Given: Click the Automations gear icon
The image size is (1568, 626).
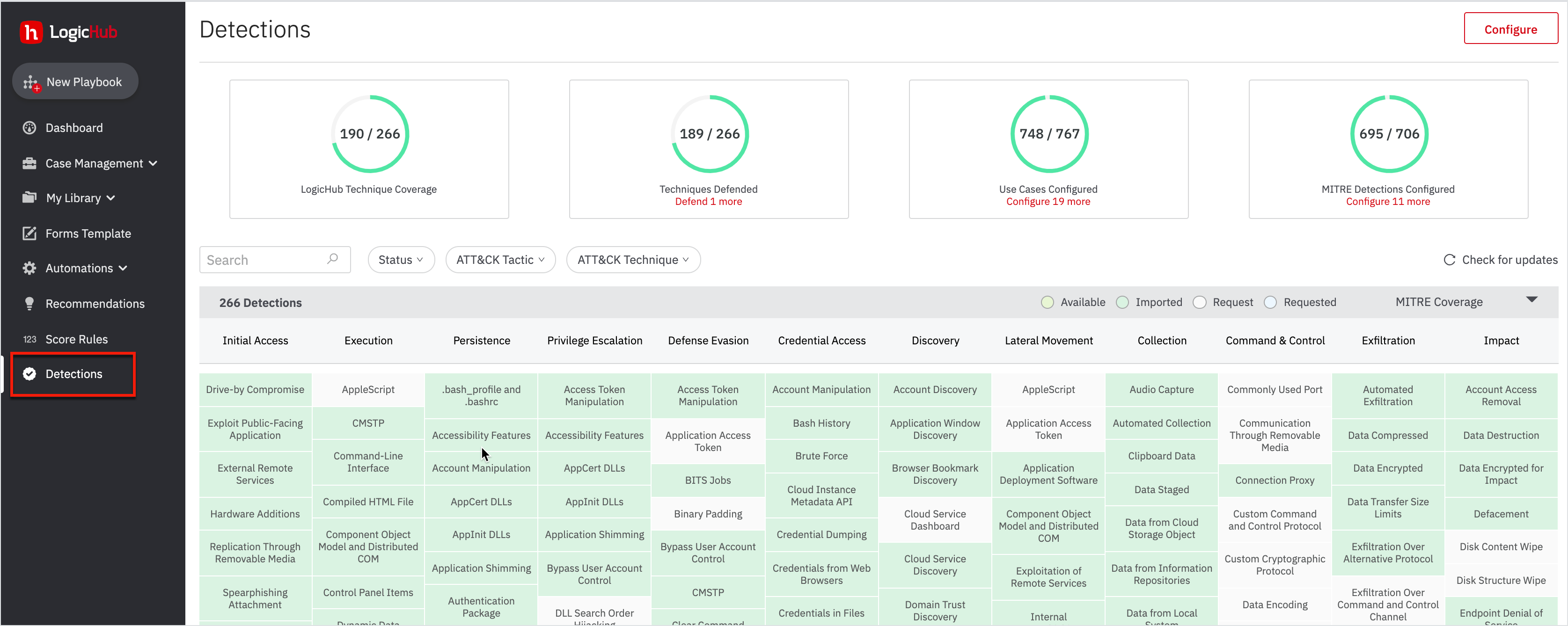Looking at the screenshot, I should (x=29, y=268).
